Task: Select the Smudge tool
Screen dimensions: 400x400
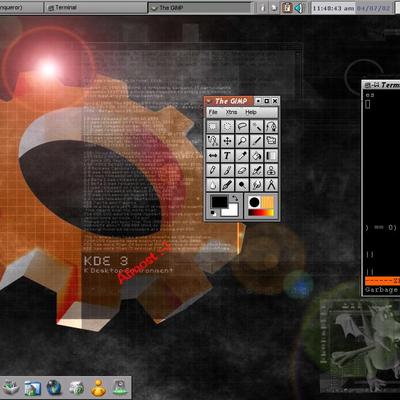Action: pos(257,185)
